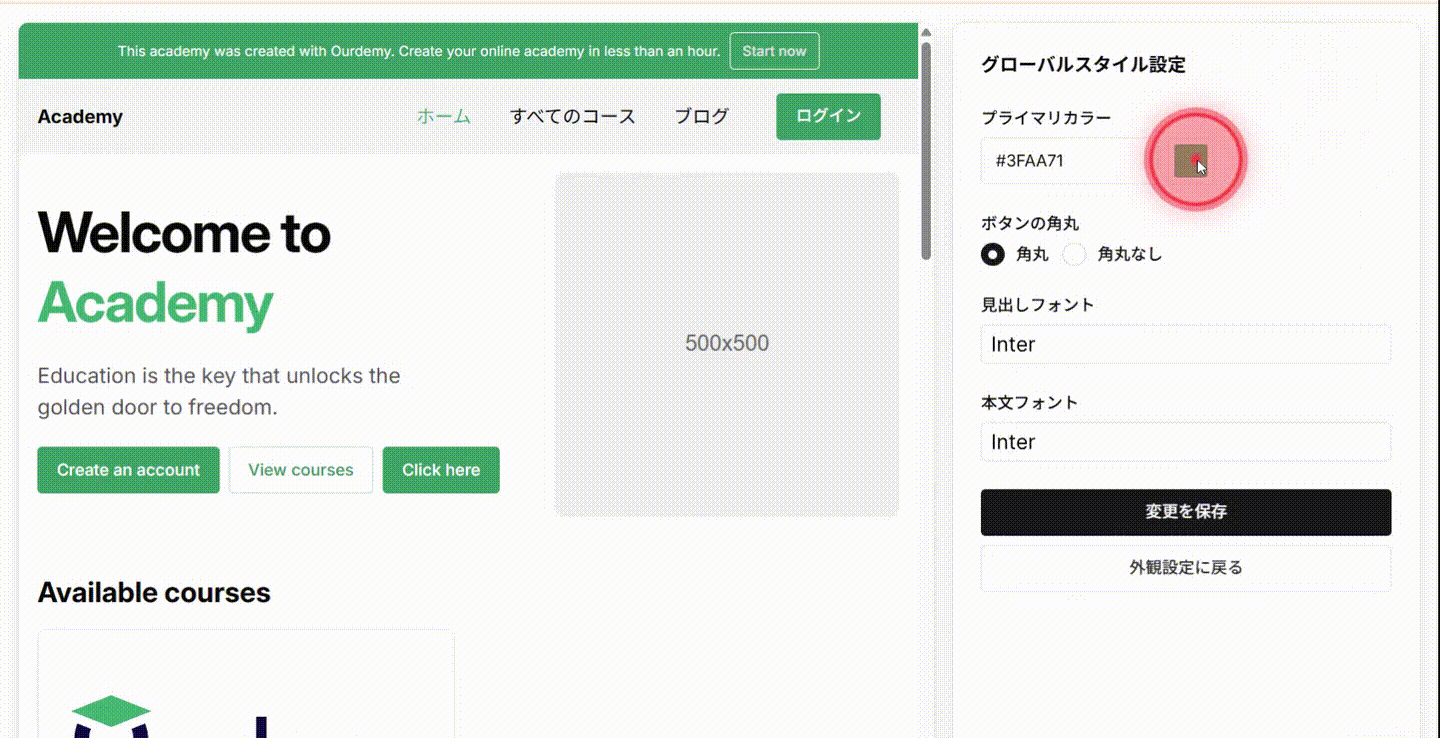Click the green ログイン button
Image resolution: width=1440 pixels, height=738 pixels.
click(827, 116)
